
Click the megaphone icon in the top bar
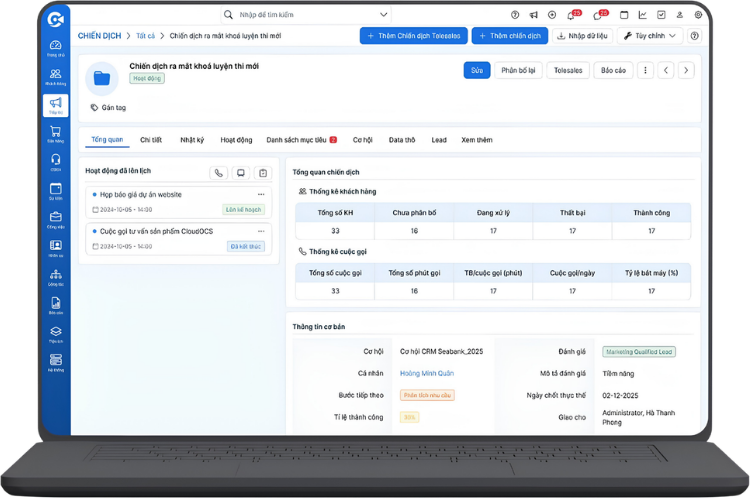click(x=534, y=15)
